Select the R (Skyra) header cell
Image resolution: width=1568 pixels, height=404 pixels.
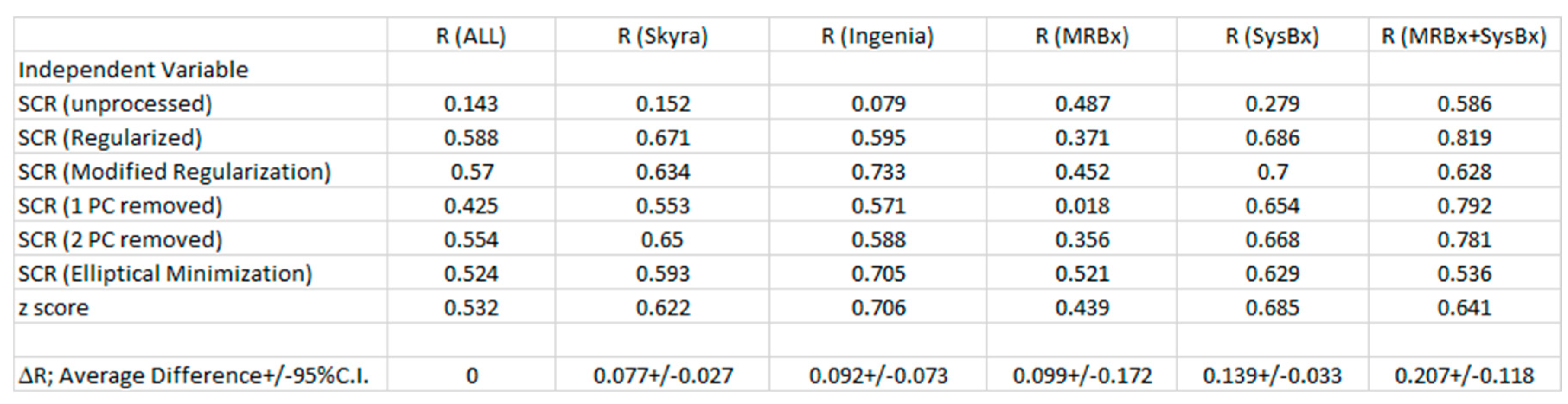click(662, 36)
